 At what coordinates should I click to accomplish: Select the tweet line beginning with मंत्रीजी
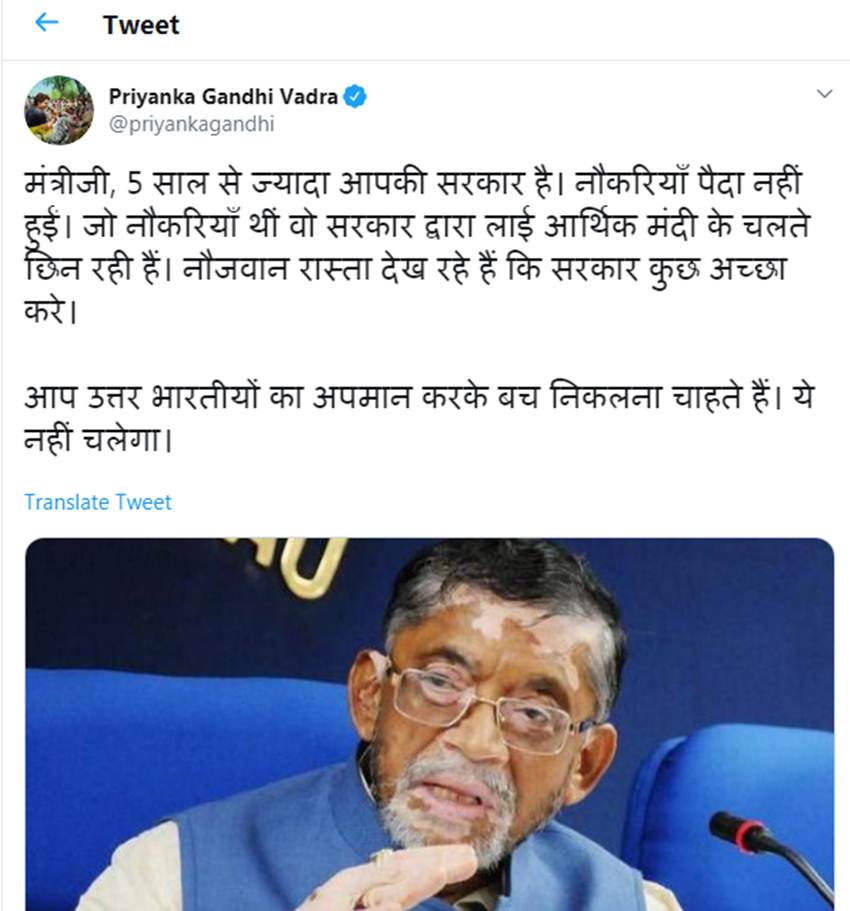pyautogui.click(x=413, y=183)
